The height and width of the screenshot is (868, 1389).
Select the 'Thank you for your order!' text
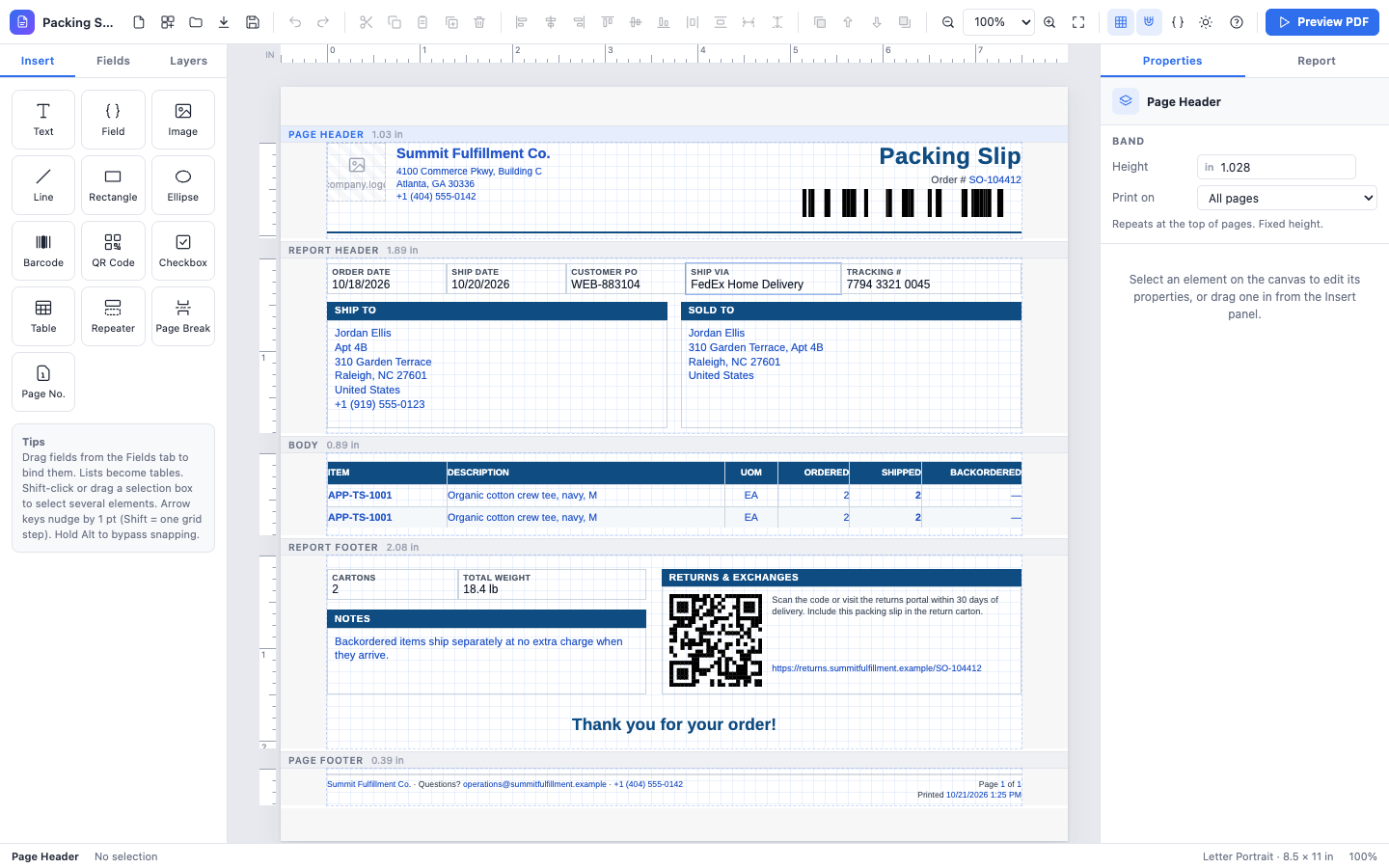(674, 724)
